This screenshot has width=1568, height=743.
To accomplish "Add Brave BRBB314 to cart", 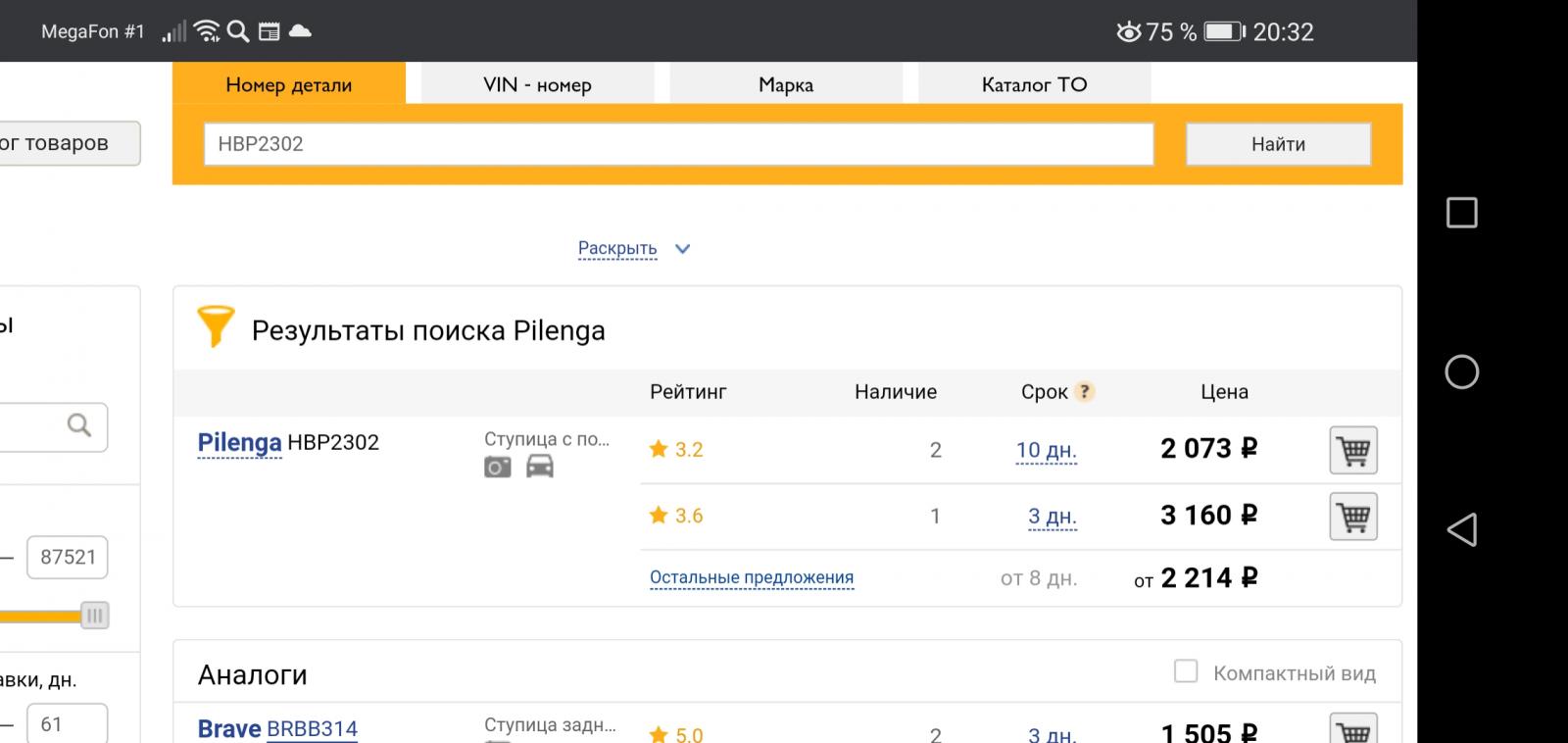I will [1353, 729].
